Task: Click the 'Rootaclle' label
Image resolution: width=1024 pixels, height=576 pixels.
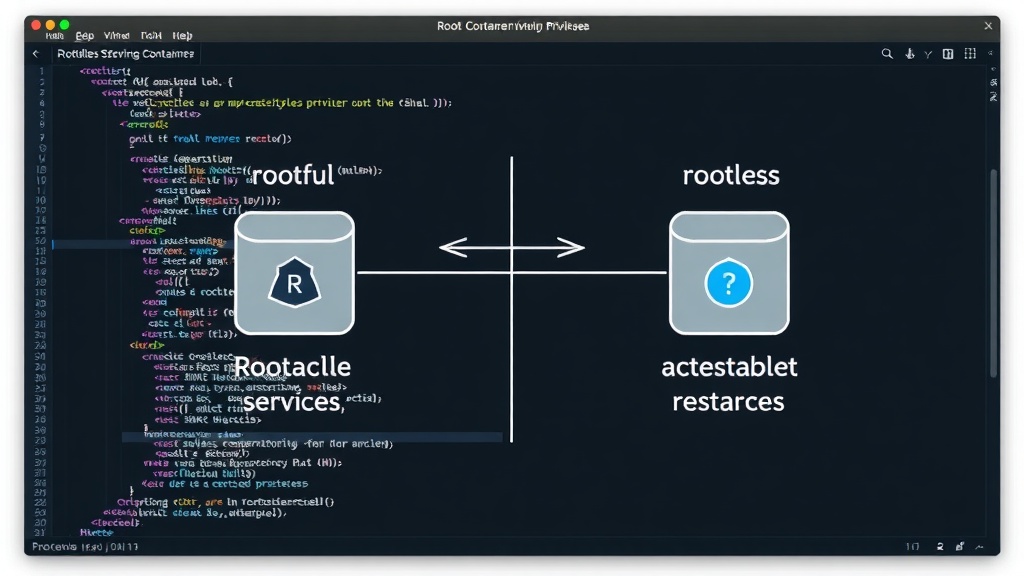Action: tap(292, 367)
